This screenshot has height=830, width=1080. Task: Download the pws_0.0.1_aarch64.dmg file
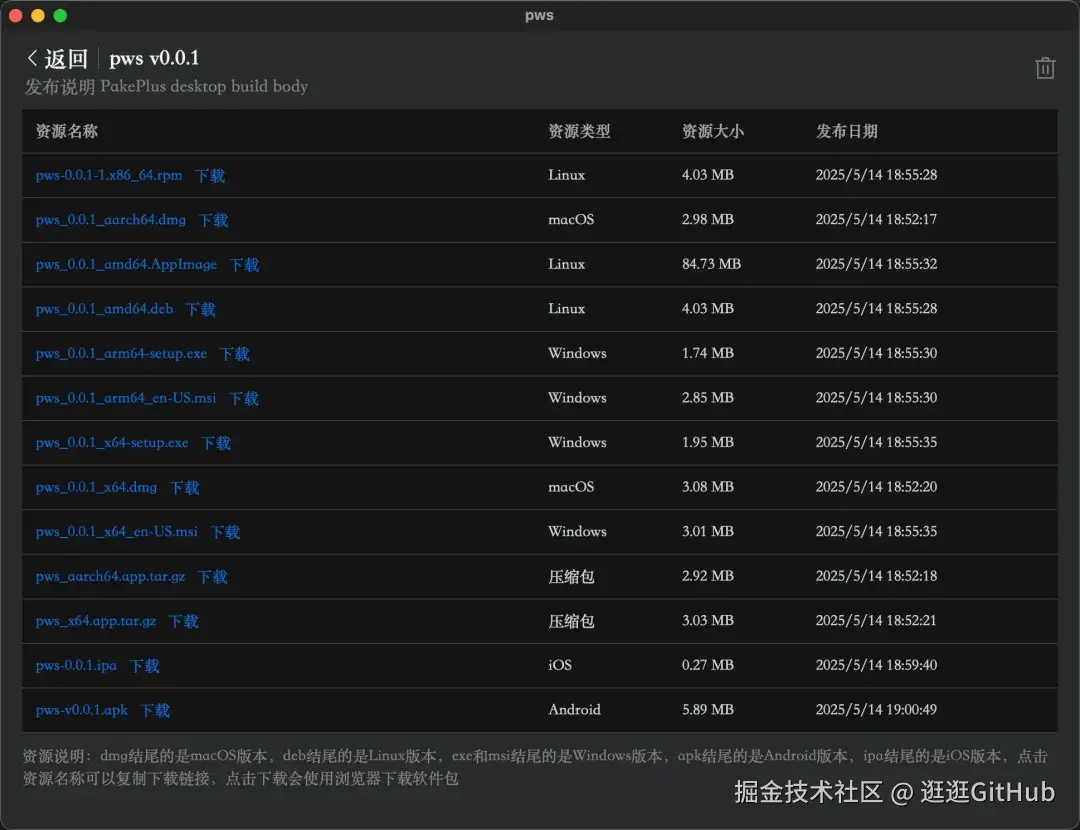[212, 220]
